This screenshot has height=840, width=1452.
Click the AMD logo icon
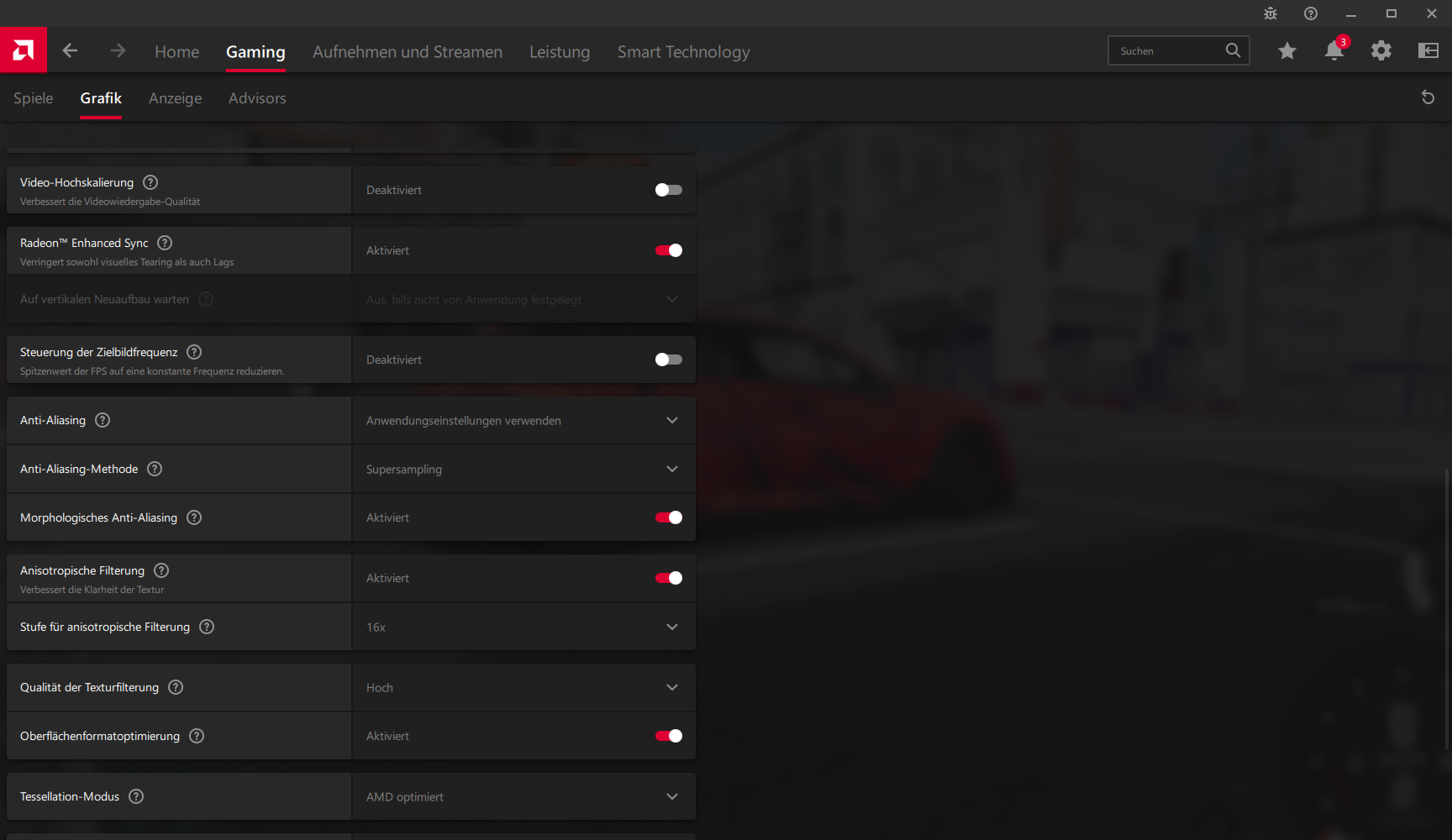[24, 50]
